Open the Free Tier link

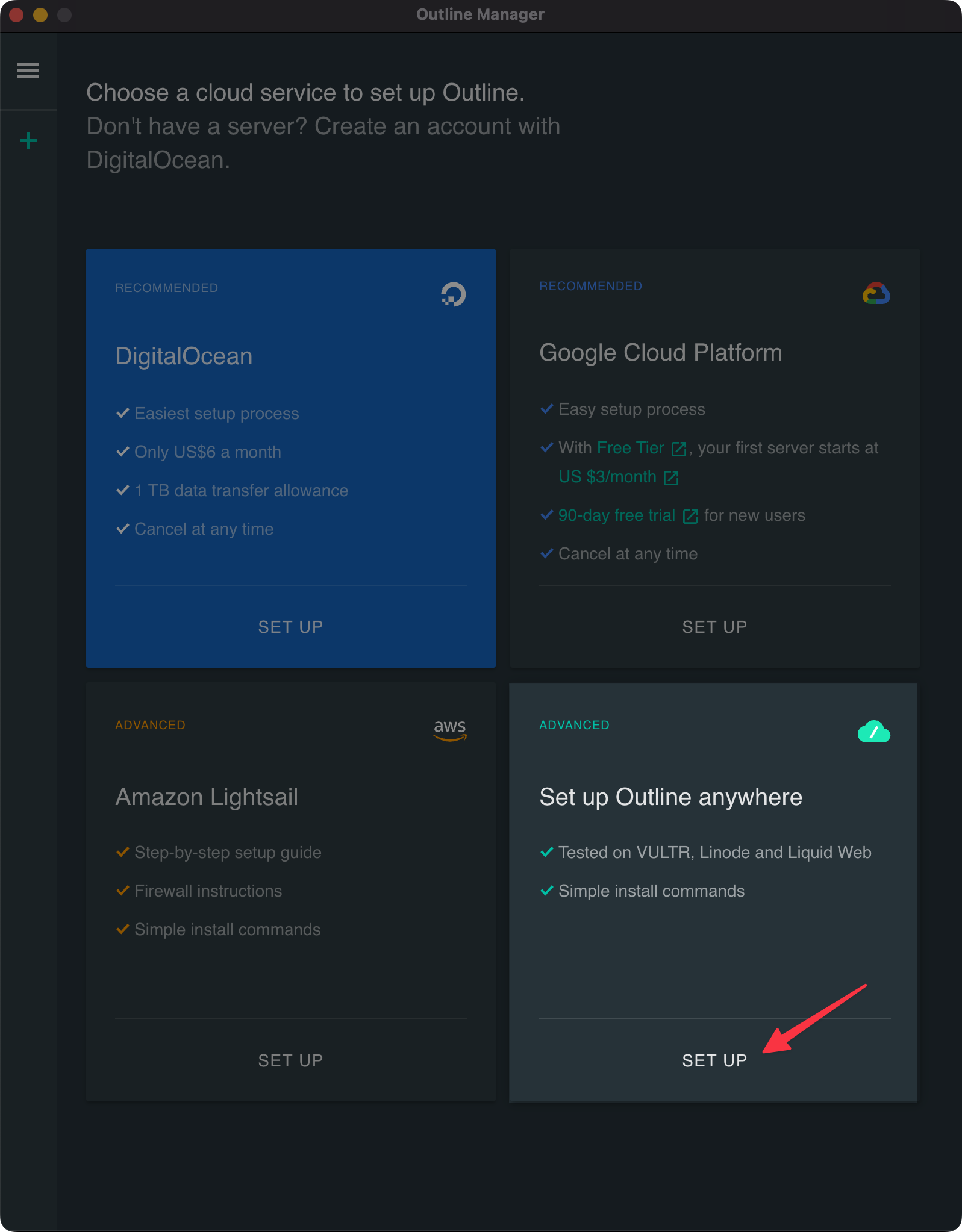coord(631,448)
